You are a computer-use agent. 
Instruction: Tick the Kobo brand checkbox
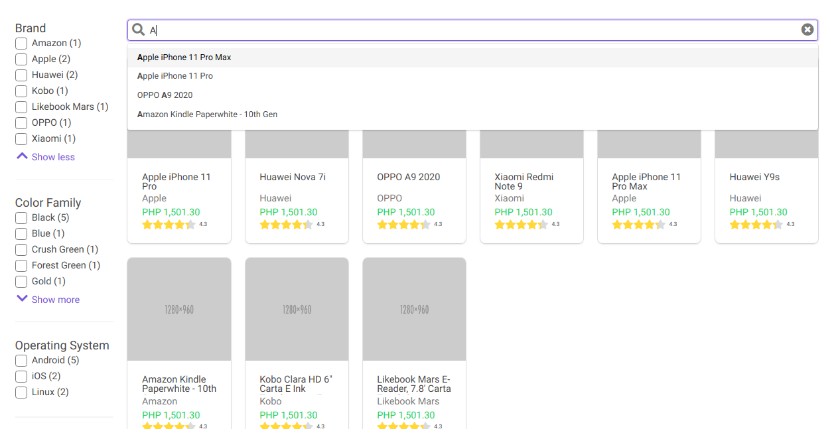tap(21, 91)
